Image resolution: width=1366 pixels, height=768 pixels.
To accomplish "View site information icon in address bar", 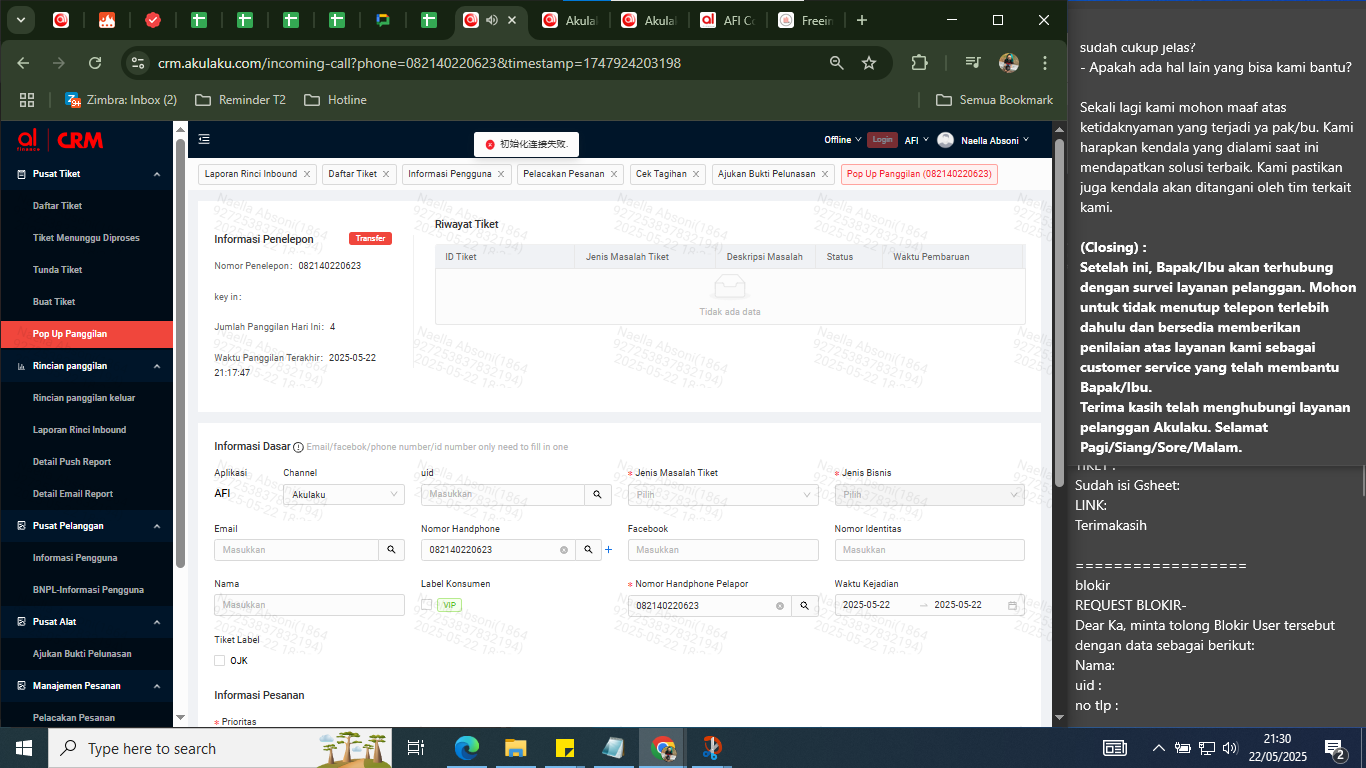I will tap(138, 63).
